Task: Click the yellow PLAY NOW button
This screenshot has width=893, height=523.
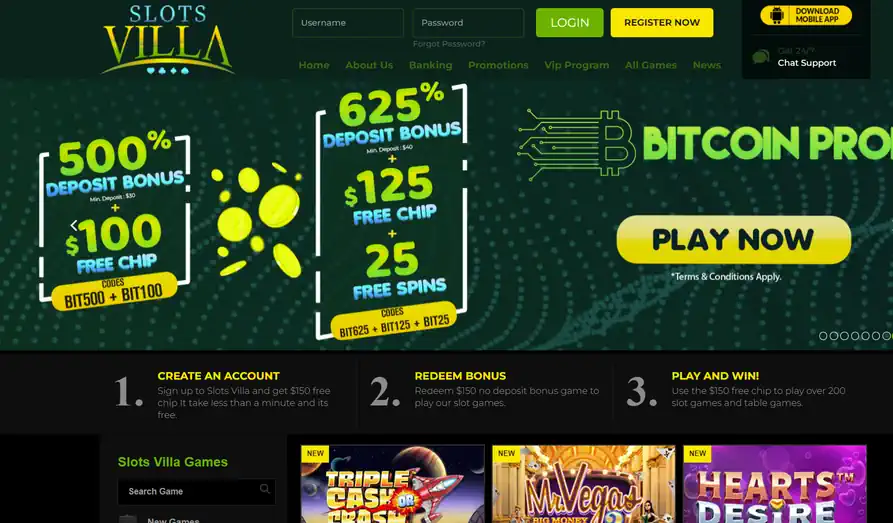Action: pos(734,239)
